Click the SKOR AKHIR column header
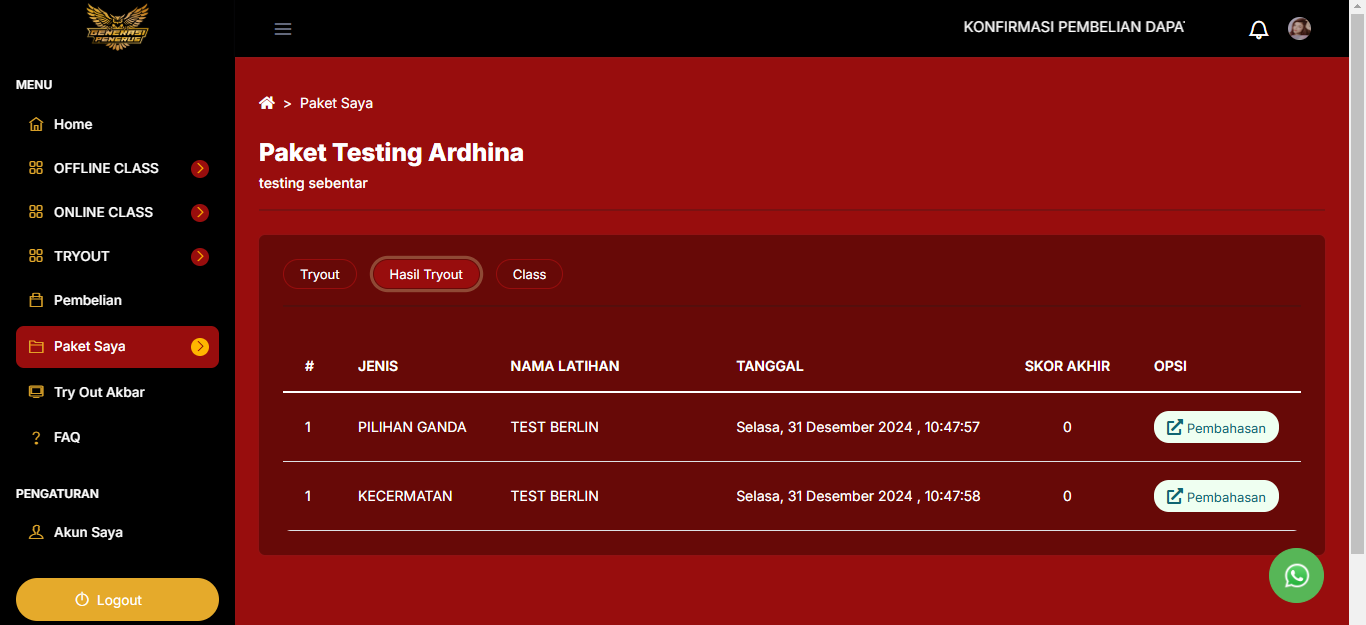Screen dimensions: 1366x625 tap(1067, 366)
